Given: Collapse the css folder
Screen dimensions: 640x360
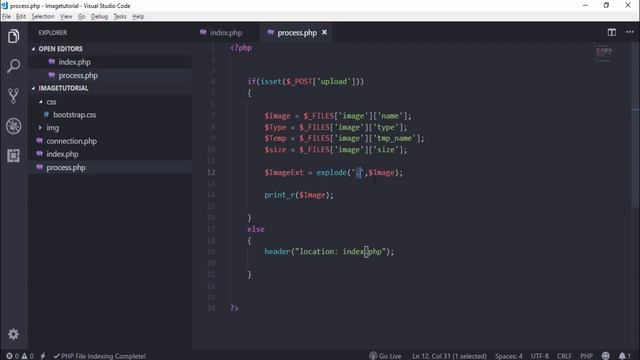Looking at the screenshot, I should 51,102.
